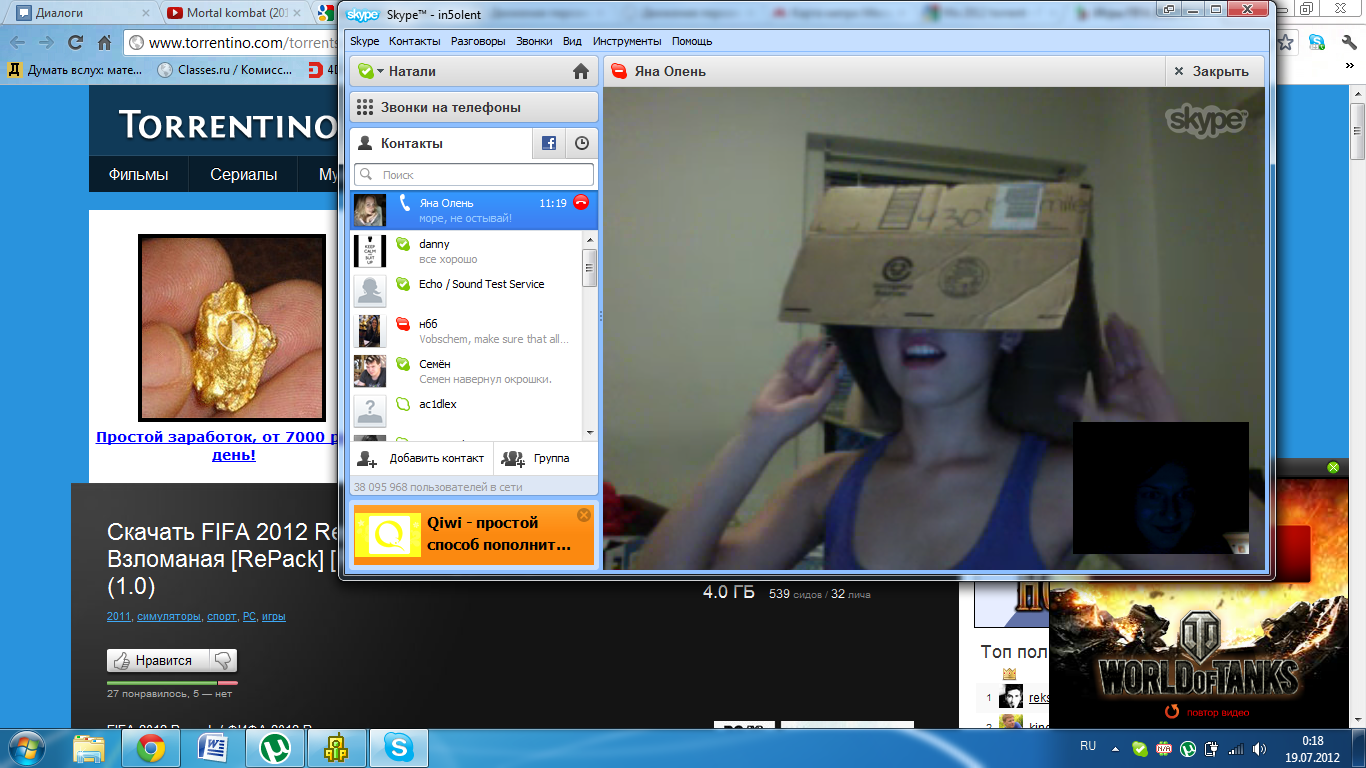Open uTorrent from the taskbar
Screen dimensions: 1366x768
coord(275,748)
